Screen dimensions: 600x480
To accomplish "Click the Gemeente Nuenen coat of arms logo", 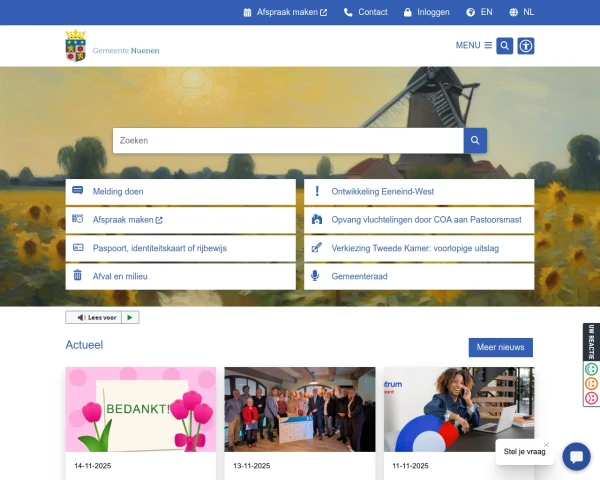I will click(x=75, y=46).
